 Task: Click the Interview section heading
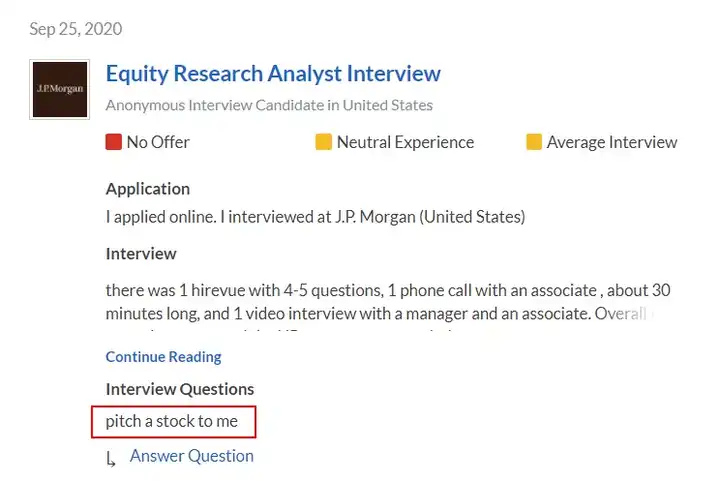click(141, 254)
